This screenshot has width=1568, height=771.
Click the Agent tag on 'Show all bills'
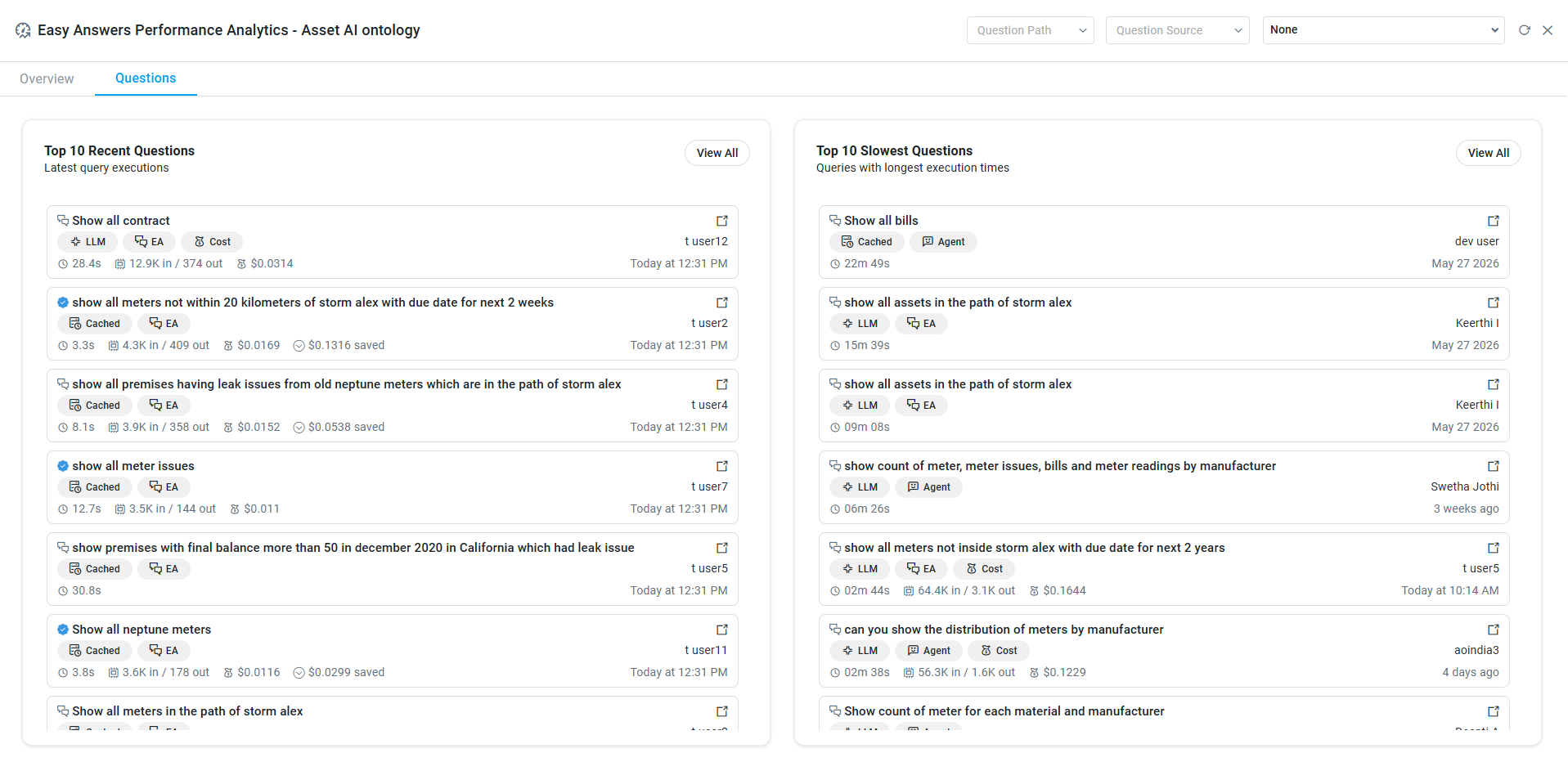(x=943, y=242)
